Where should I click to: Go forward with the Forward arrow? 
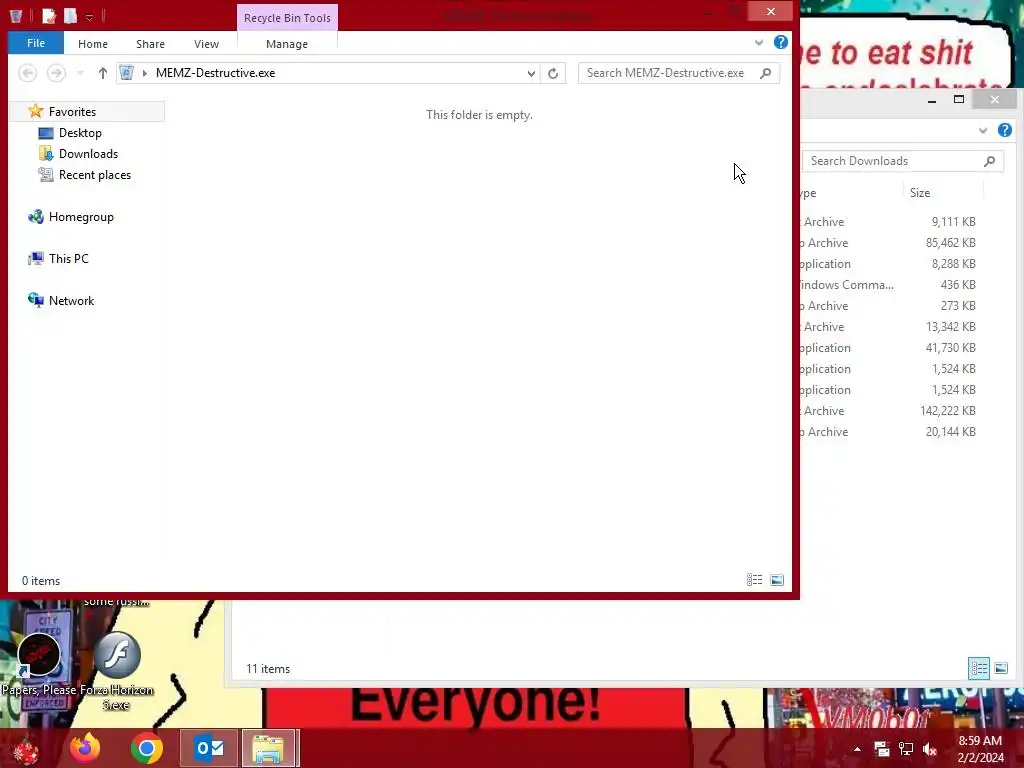(56, 73)
